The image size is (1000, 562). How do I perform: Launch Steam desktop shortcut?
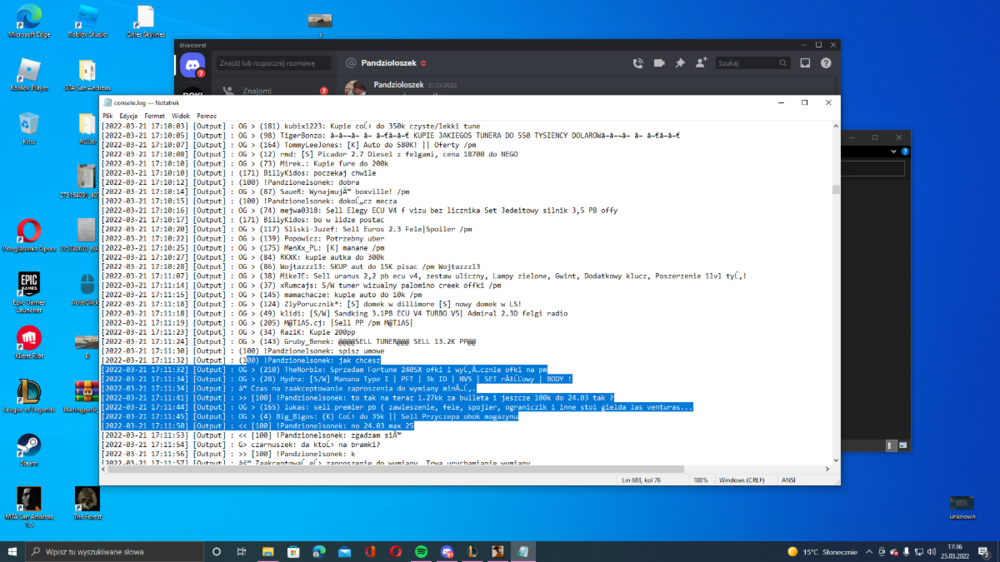tap(29, 450)
